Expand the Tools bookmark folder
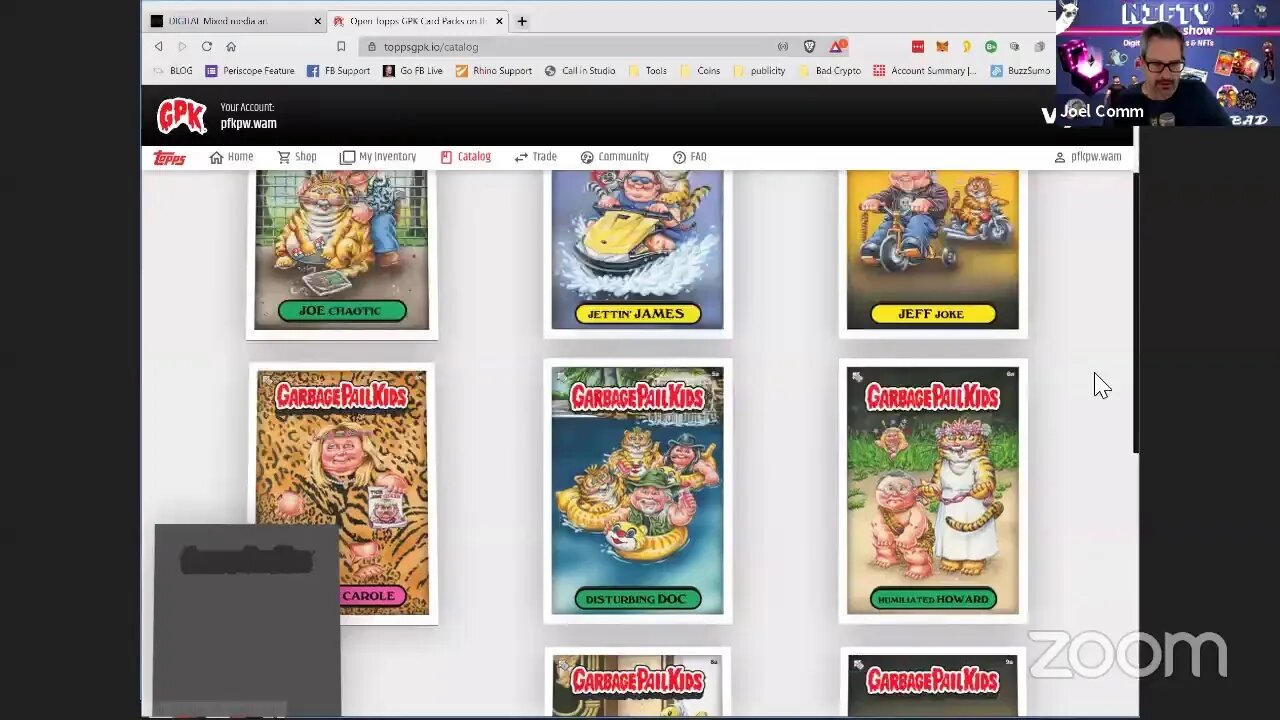 pyautogui.click(x=647, y=71)
